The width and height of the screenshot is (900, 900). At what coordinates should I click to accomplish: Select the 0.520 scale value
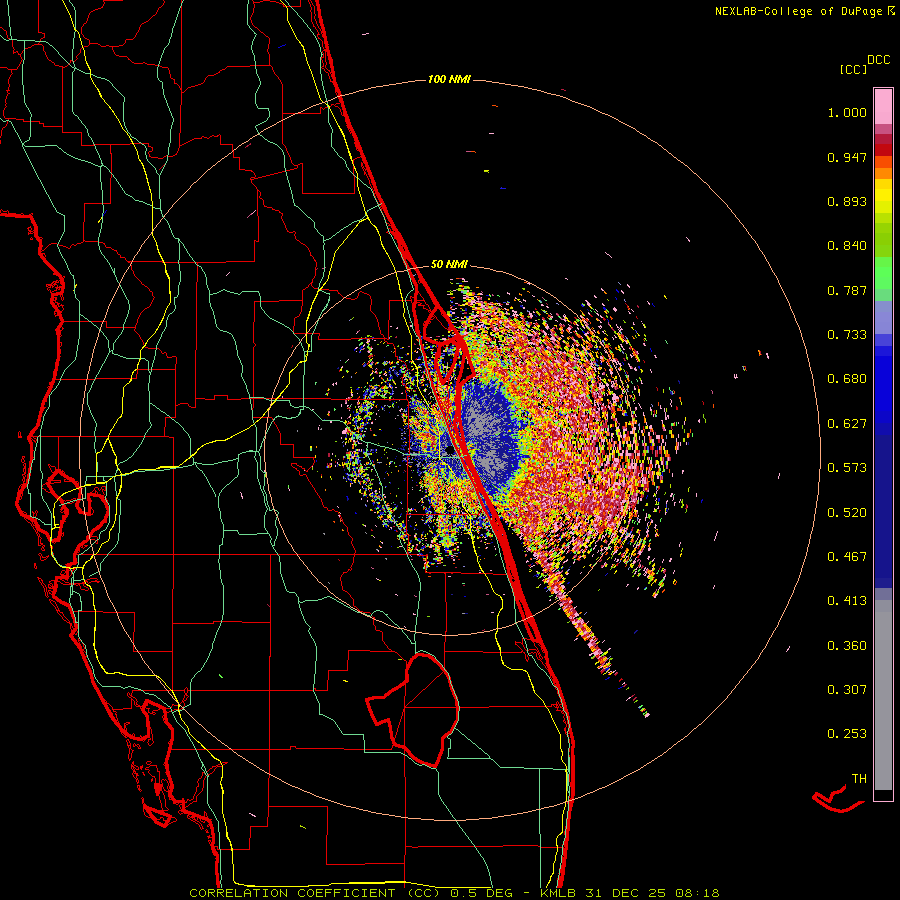click(847, 513)
